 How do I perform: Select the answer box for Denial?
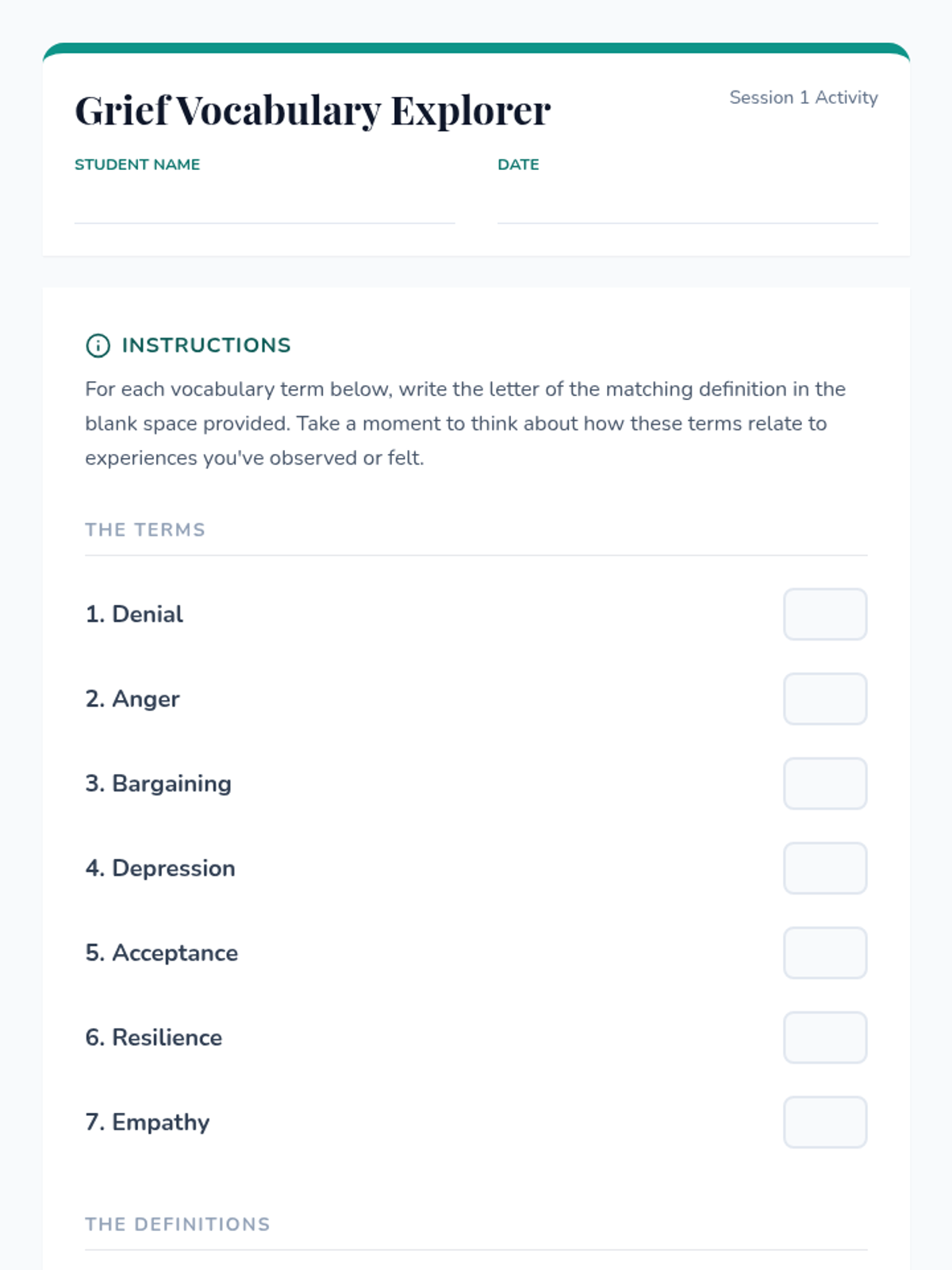pos(825,614)
